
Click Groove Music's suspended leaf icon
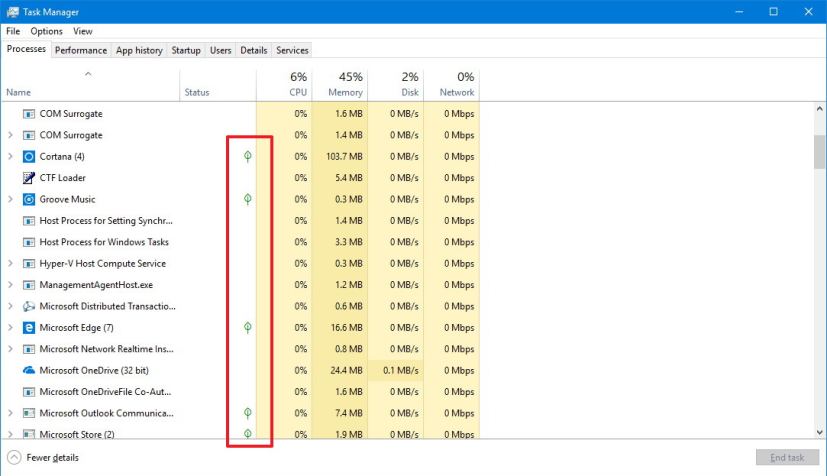[247, 199]
